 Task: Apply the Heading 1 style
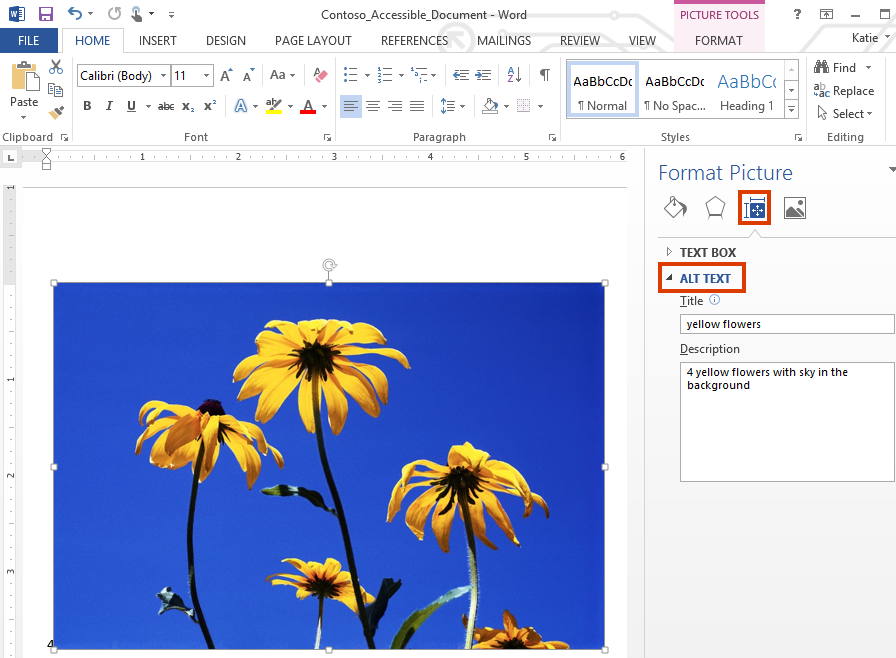tap(746, 91)
